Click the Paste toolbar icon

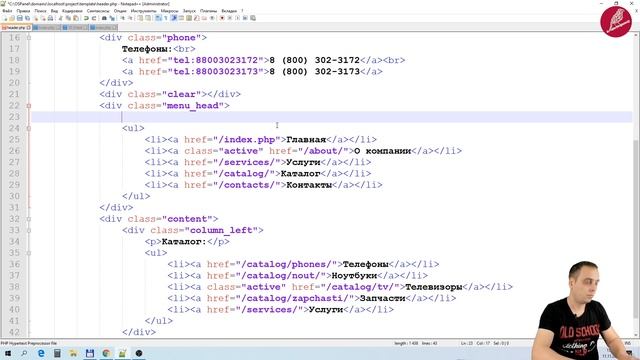(76, 18)
